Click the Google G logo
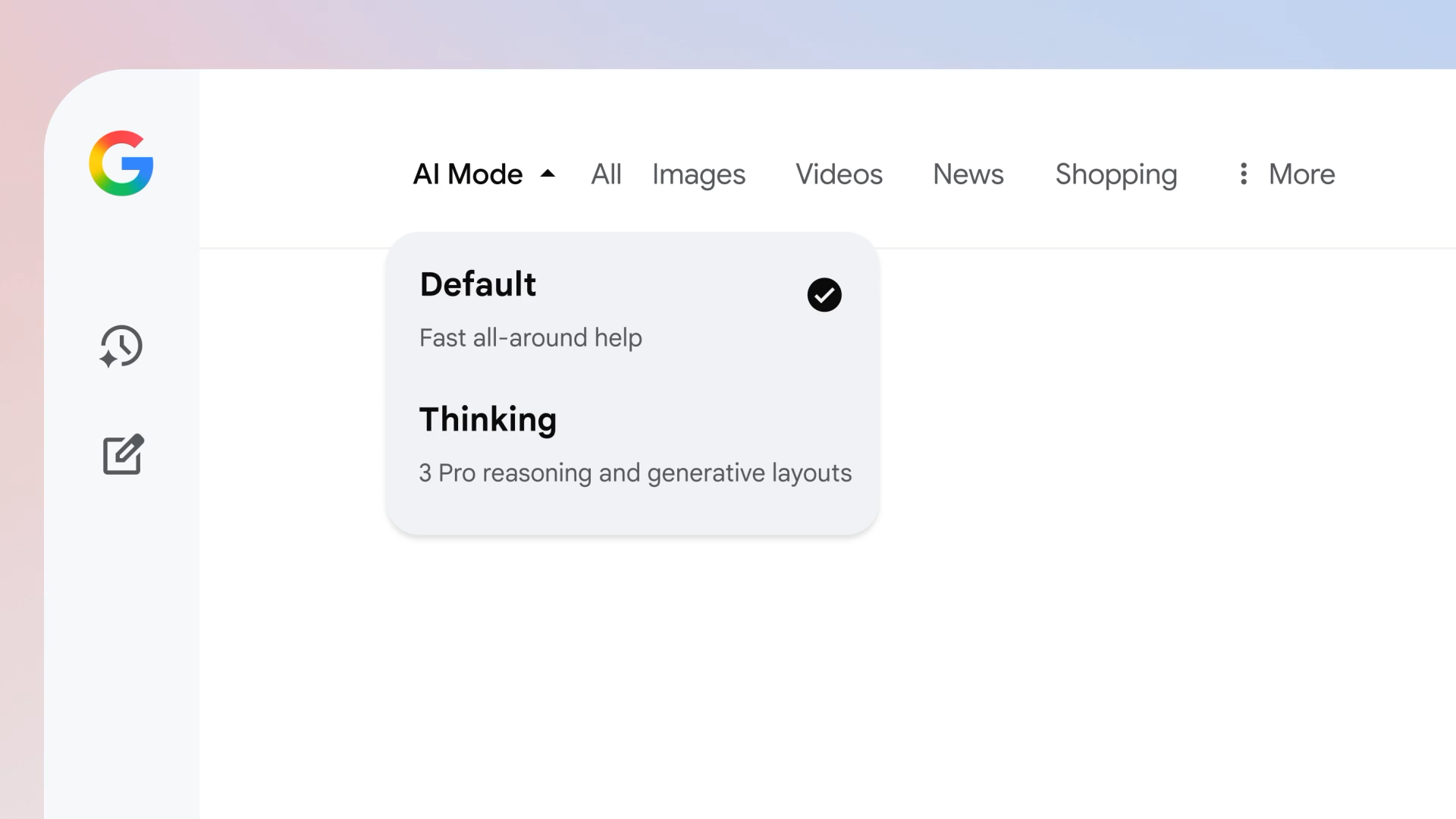The height and width of the screenshot is (819, 1456). (121, 163)
